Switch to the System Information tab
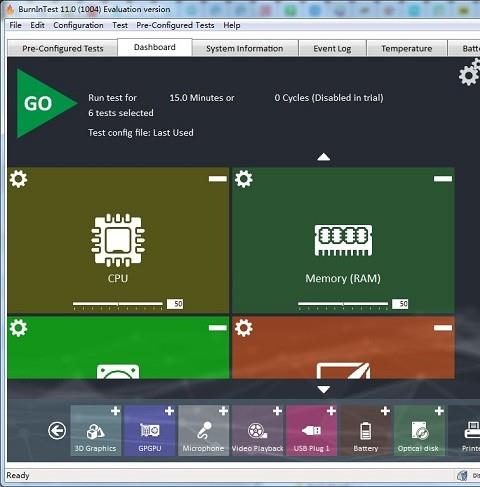Screen dimensions: 480x487 click(245, 49)
